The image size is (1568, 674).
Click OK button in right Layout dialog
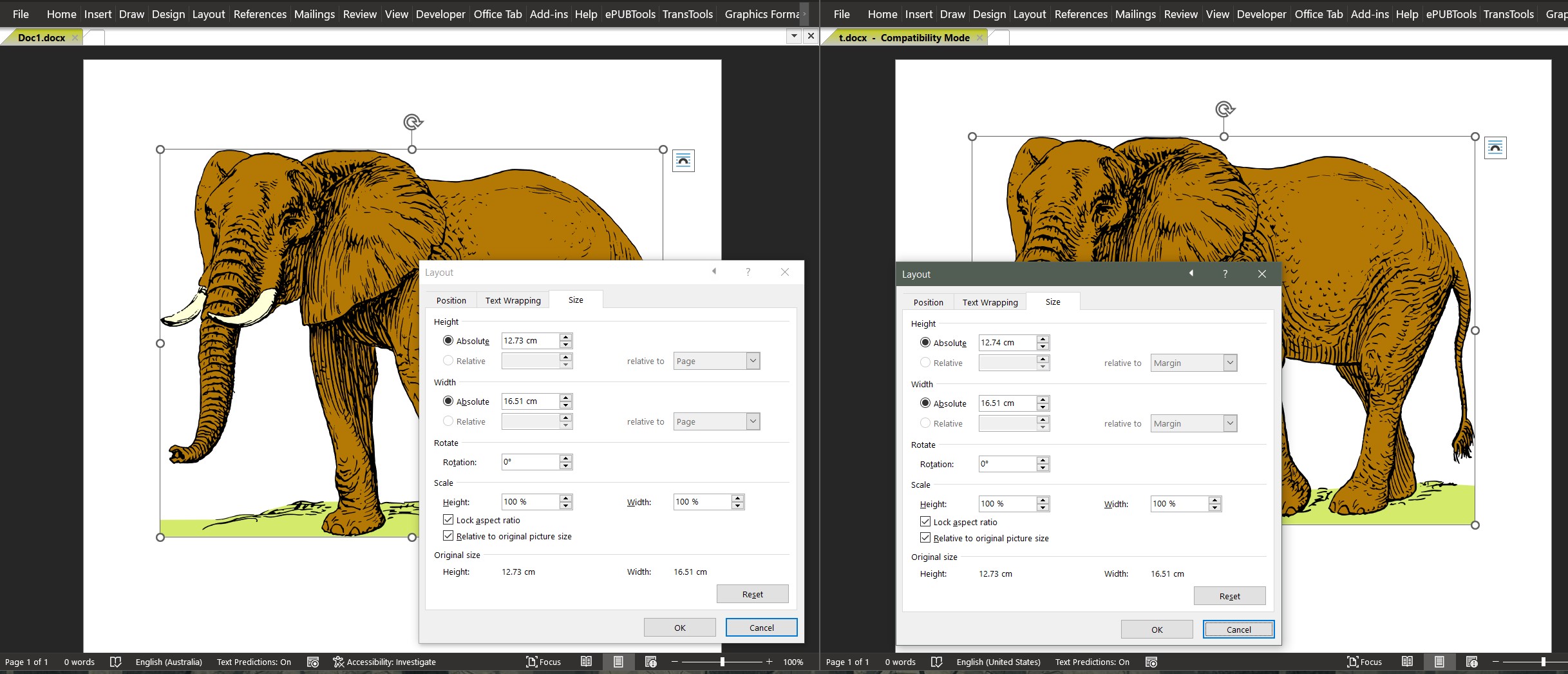[1157, 630]
